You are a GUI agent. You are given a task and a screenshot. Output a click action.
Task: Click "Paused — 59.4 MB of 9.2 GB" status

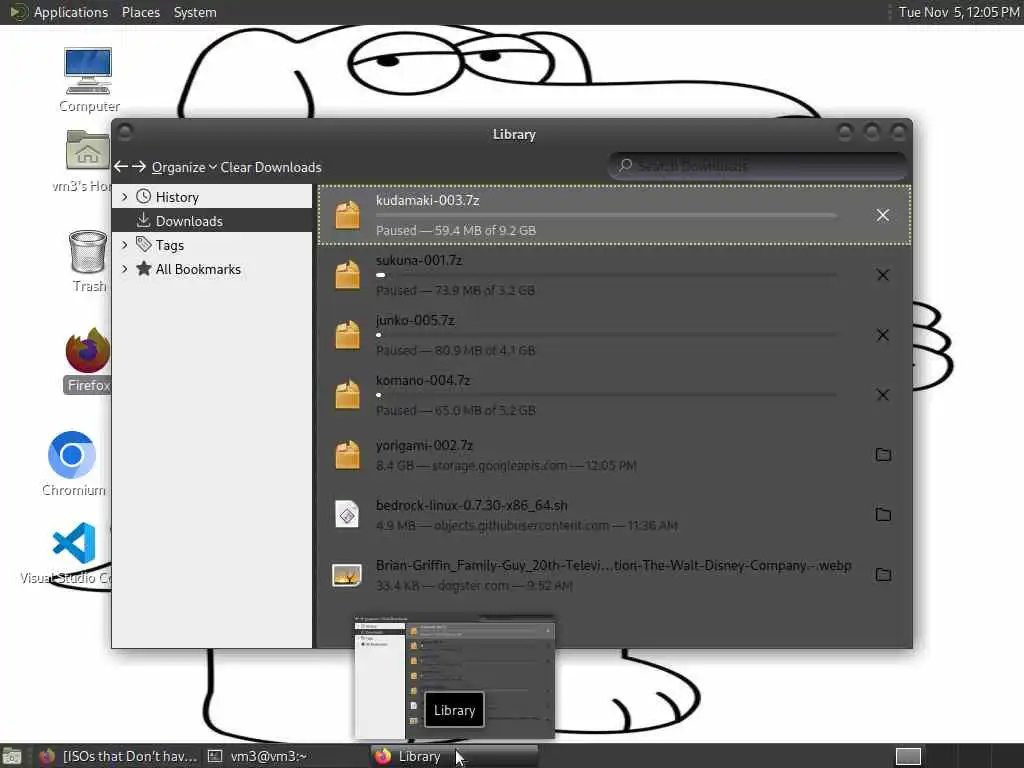[x=456, y=231]
